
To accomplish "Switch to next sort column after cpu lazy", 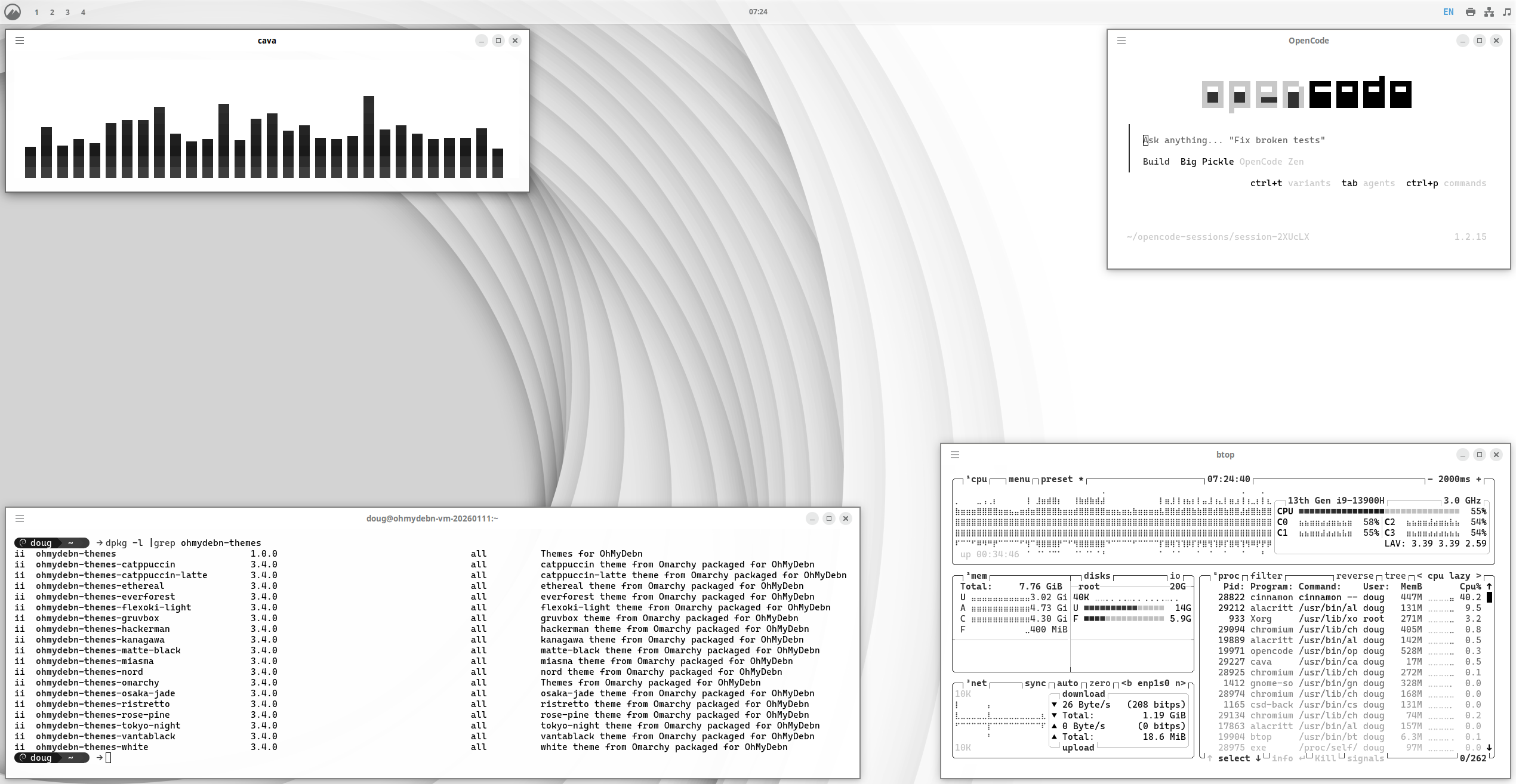I will [1478, 576].
